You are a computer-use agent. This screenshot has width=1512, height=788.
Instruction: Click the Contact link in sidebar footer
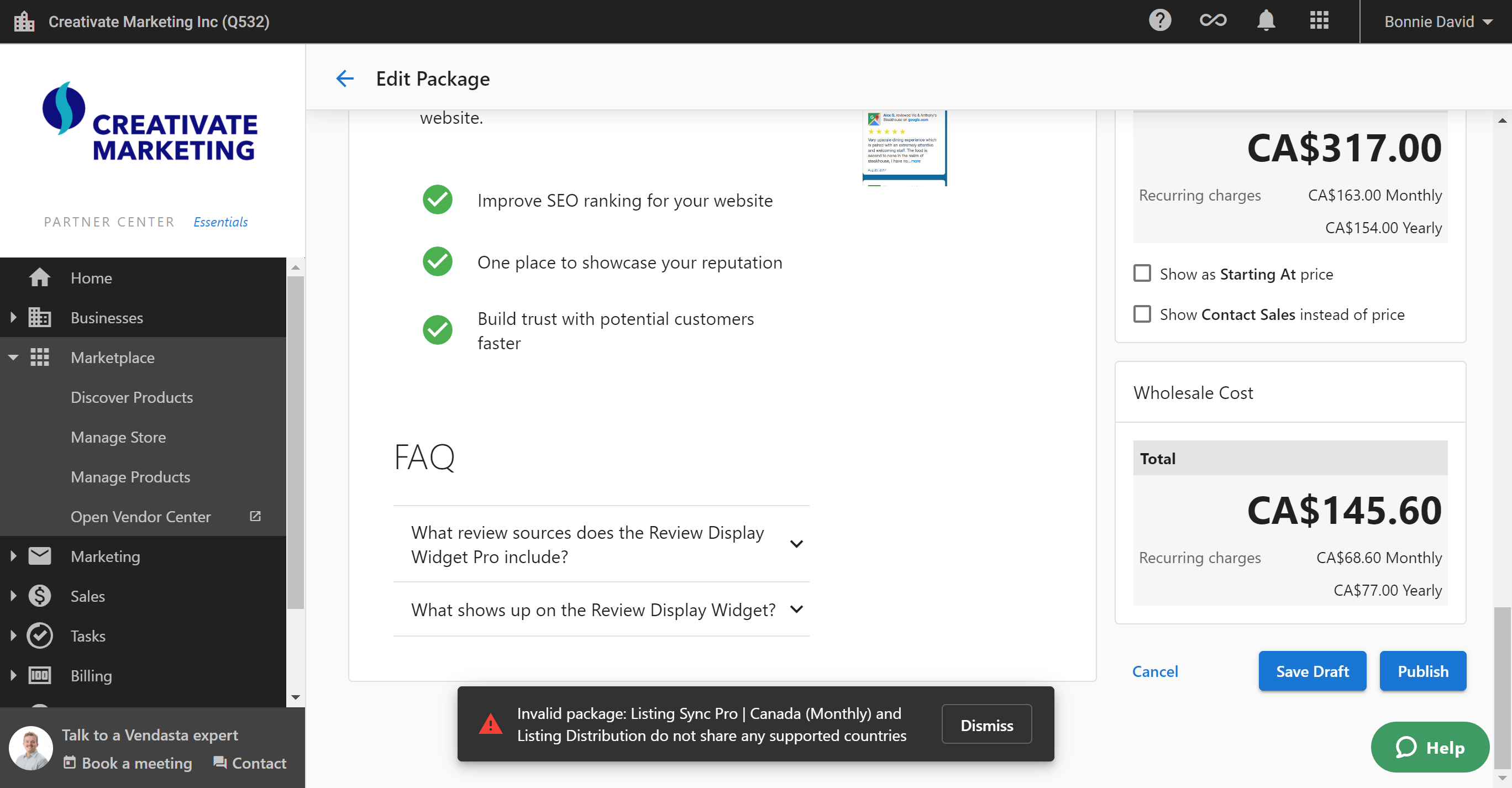coord(250,763)
